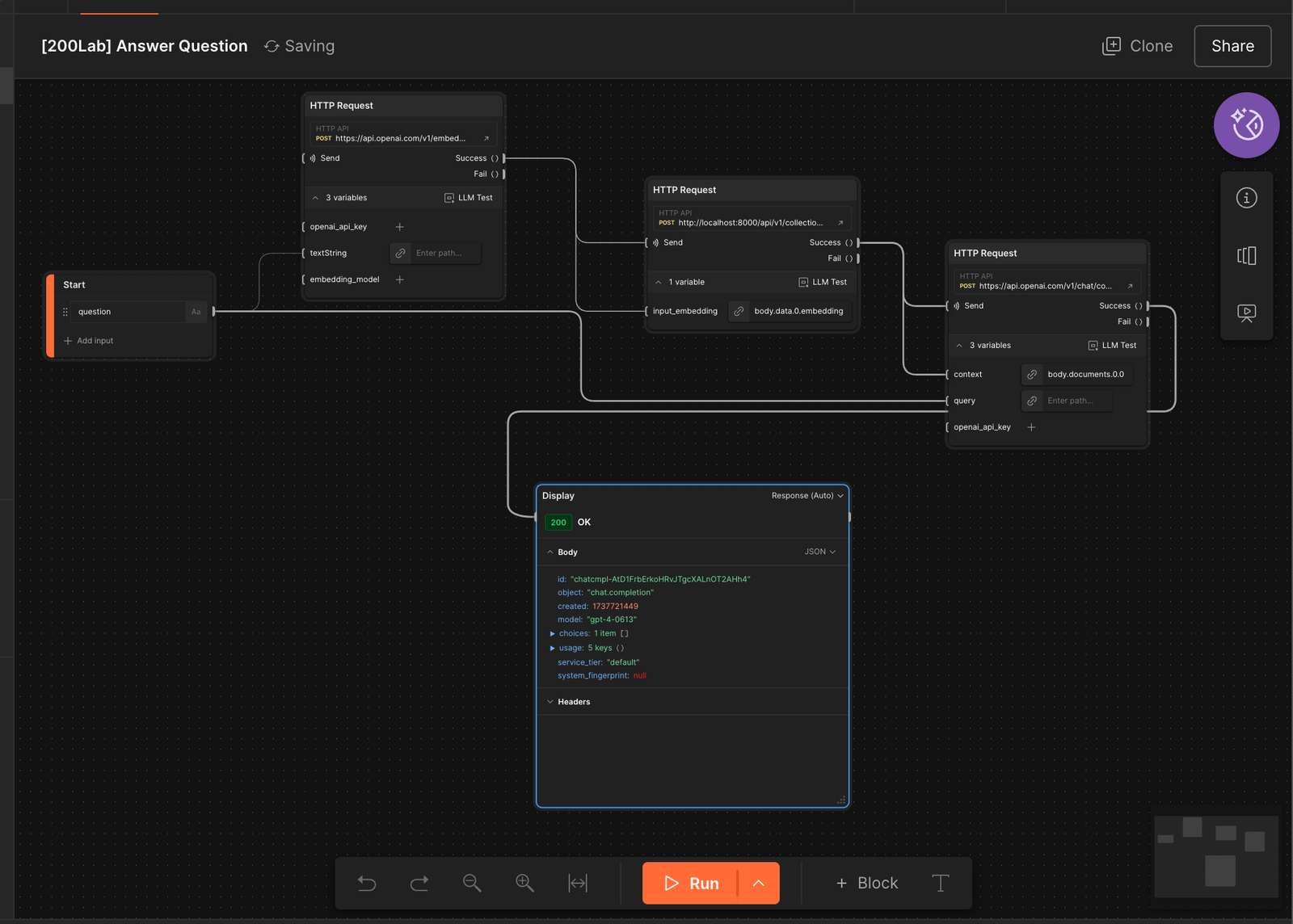1293x924 pixels.
Task: Click the redo arrow in bottom toolbar
Action: (419, 883)
